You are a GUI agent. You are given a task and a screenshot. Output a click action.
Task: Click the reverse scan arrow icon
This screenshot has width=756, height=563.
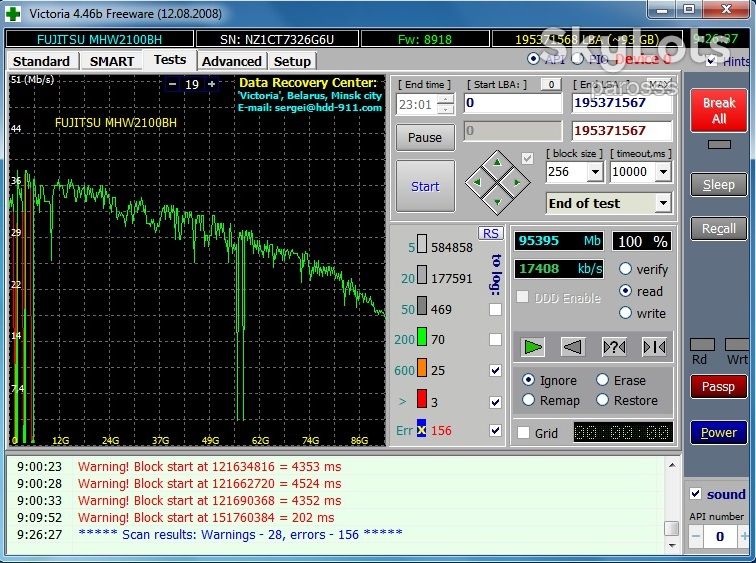573,347
